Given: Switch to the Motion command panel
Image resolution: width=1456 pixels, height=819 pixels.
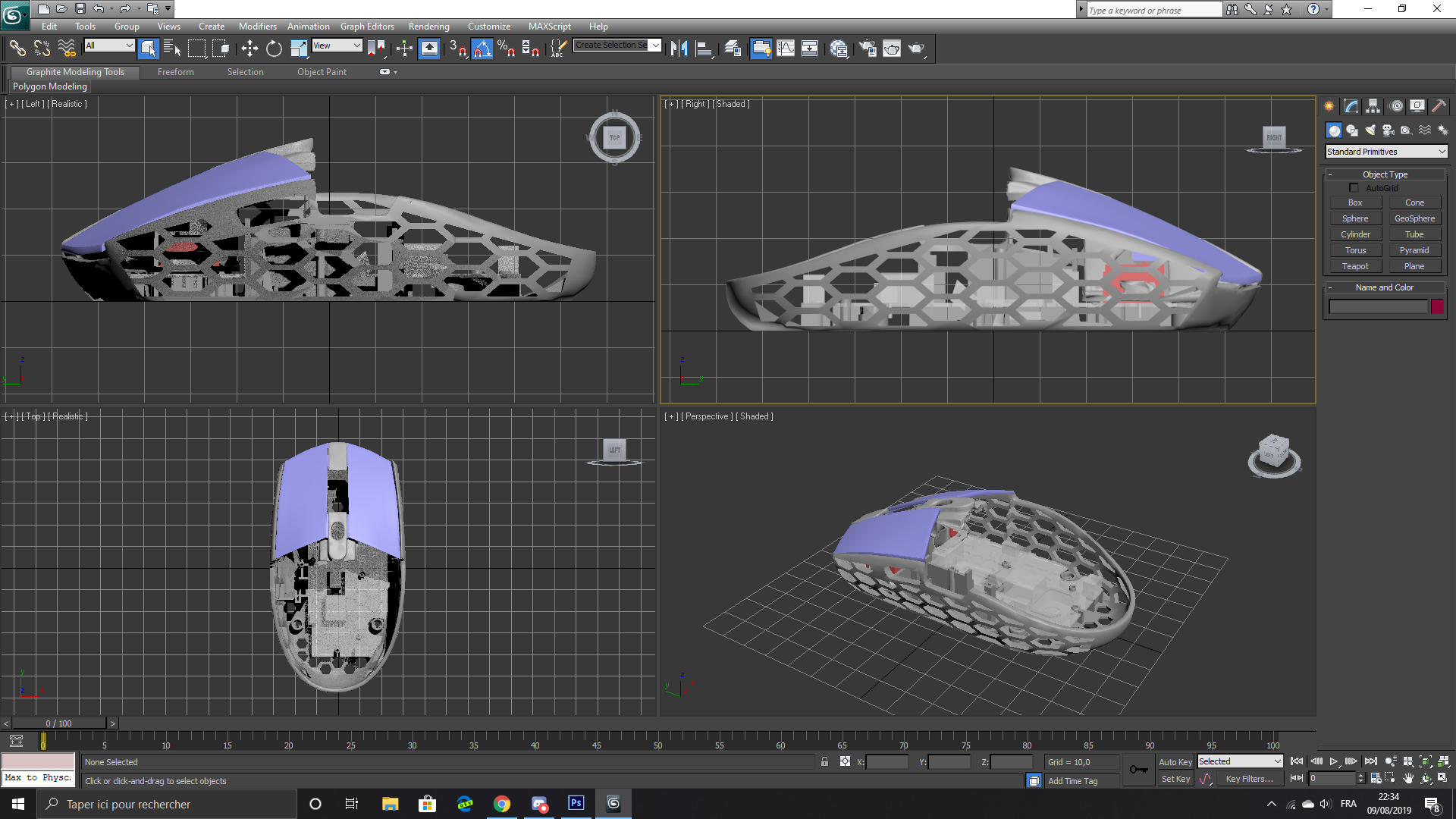Looking at the screenshot, I should 1396,106.
